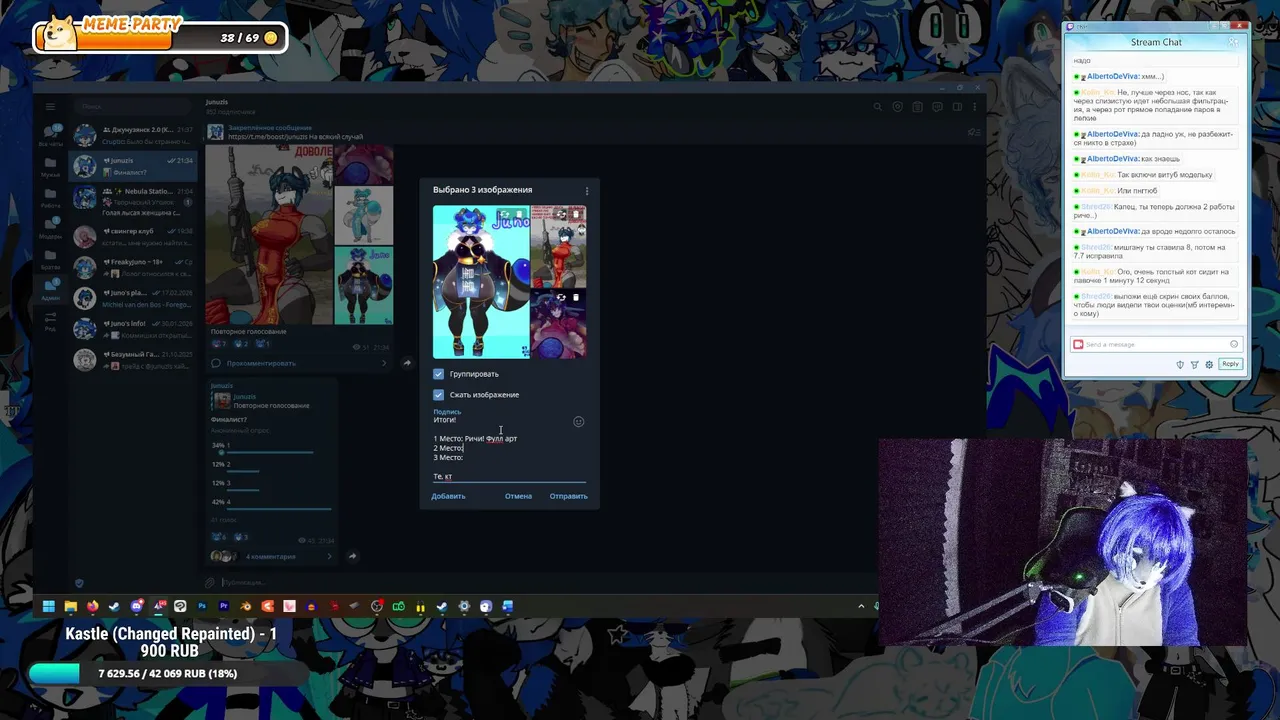Open Premiere Pro from taskbar
Screen dimensions: 1280x720
coord(224,606)
